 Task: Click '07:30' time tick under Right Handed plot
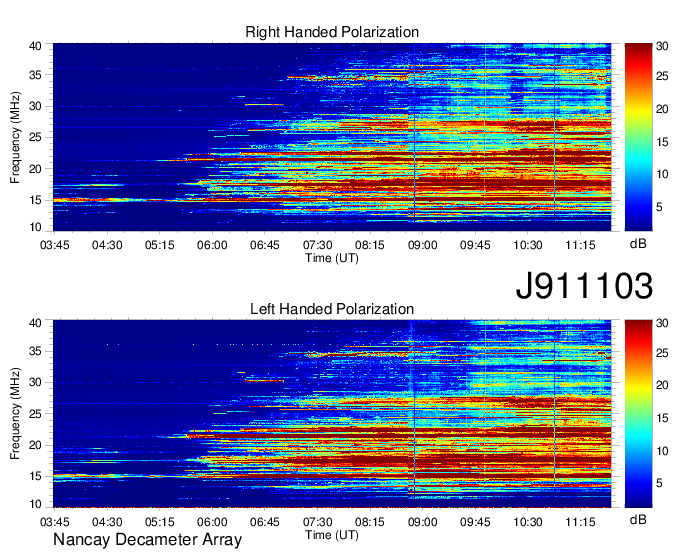point(317,245)
